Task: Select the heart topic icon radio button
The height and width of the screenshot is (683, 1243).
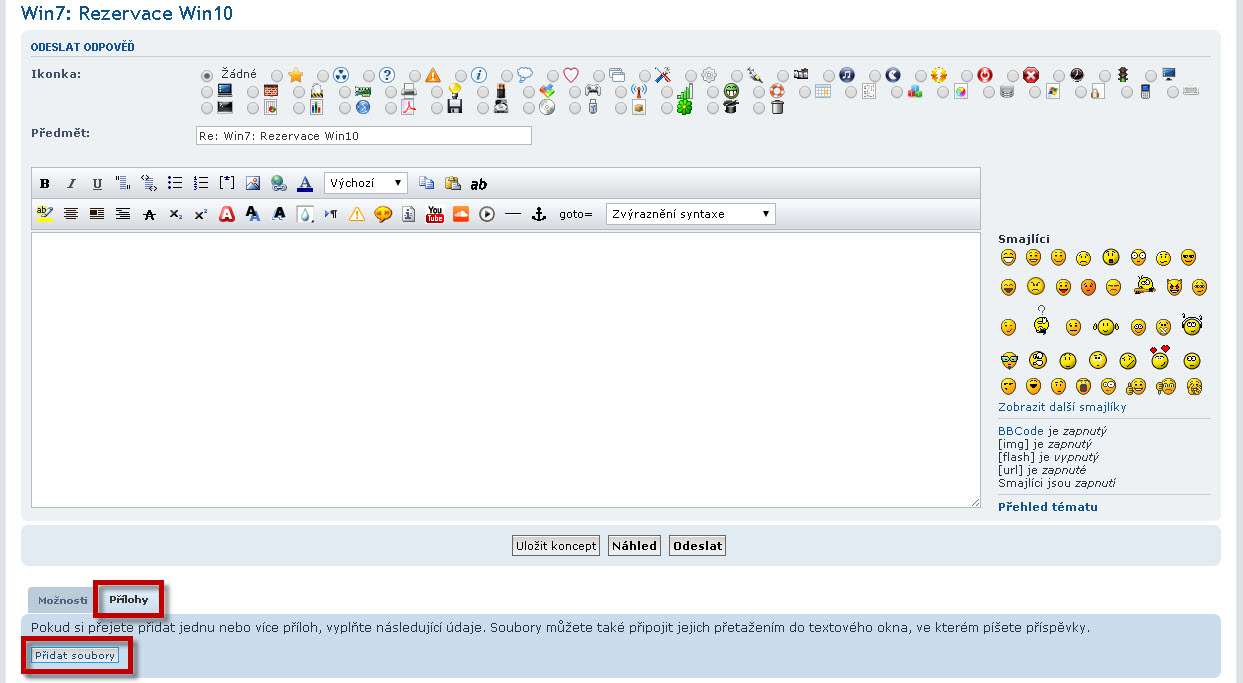Action: click(x=553, y=75)
